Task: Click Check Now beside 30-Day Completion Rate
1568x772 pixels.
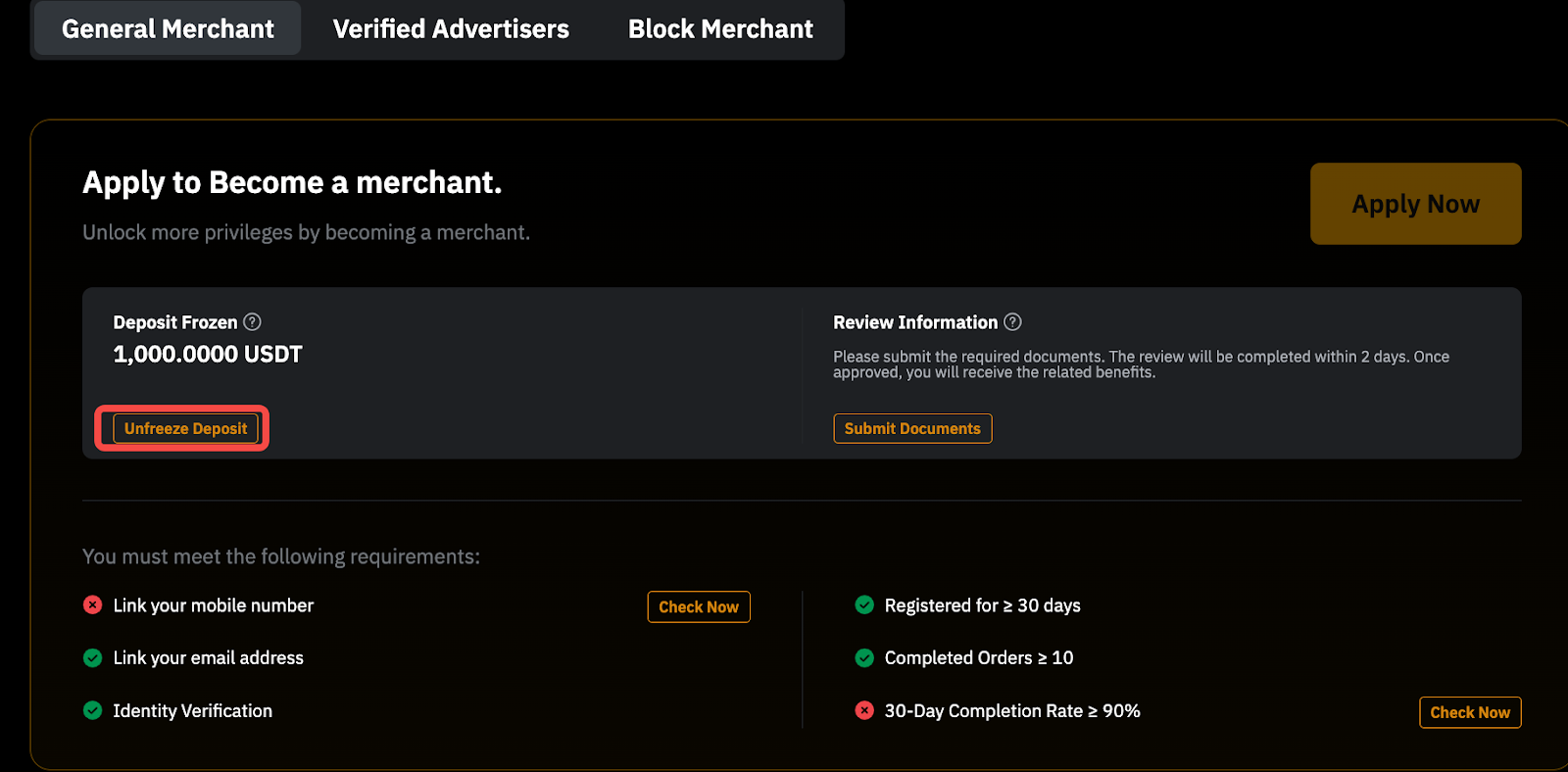Action: click(1470, 713)
